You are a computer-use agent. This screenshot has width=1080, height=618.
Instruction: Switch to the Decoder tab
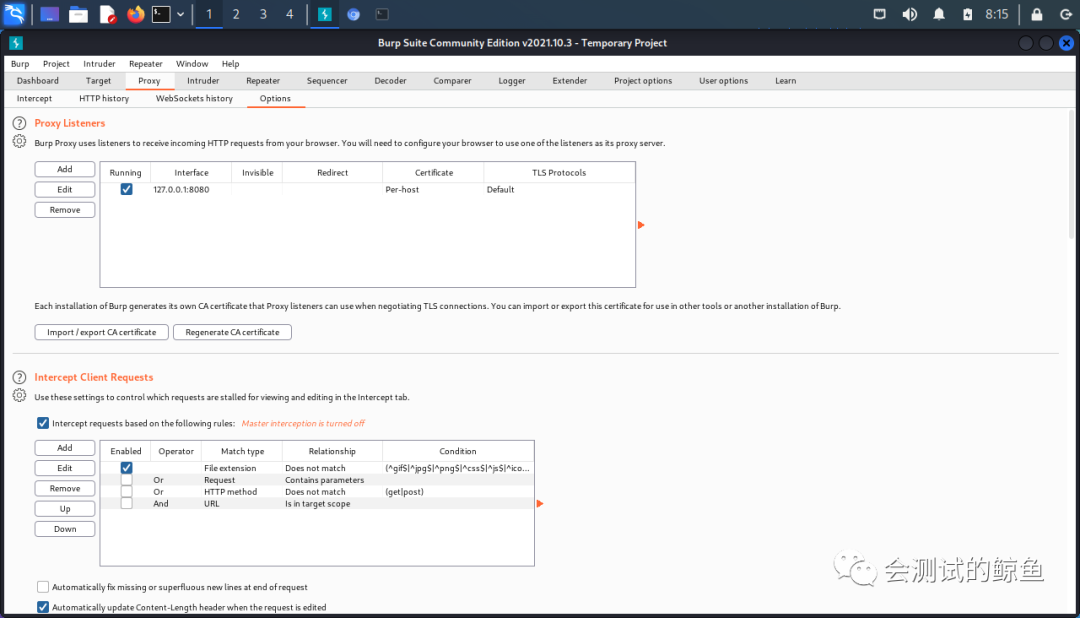(391, 81)
